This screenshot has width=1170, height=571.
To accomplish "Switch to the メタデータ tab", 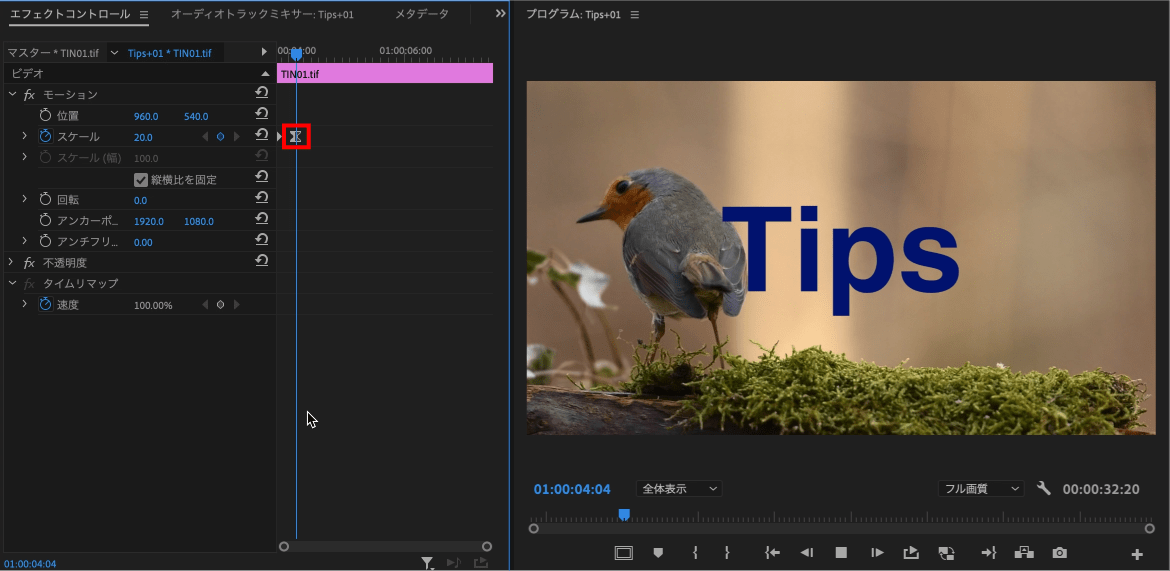I will point(422,14).
